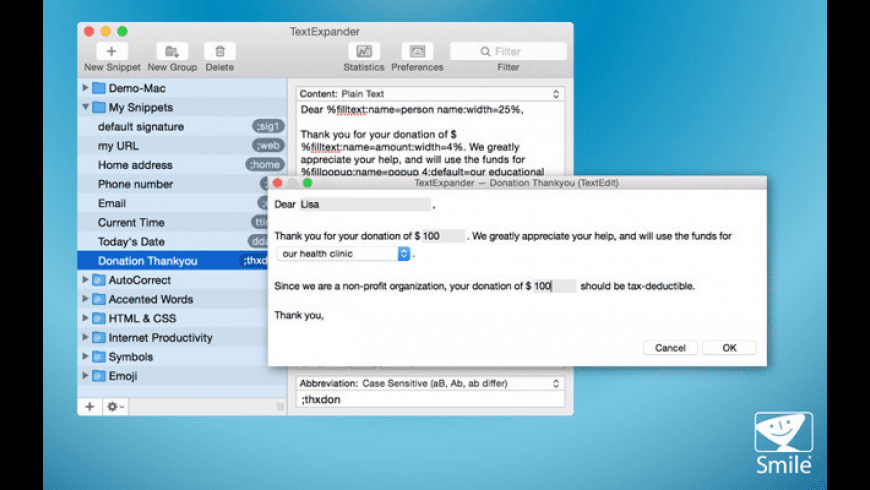
Task: Click Cancel in the fill-in dialog
Action: 670,348
